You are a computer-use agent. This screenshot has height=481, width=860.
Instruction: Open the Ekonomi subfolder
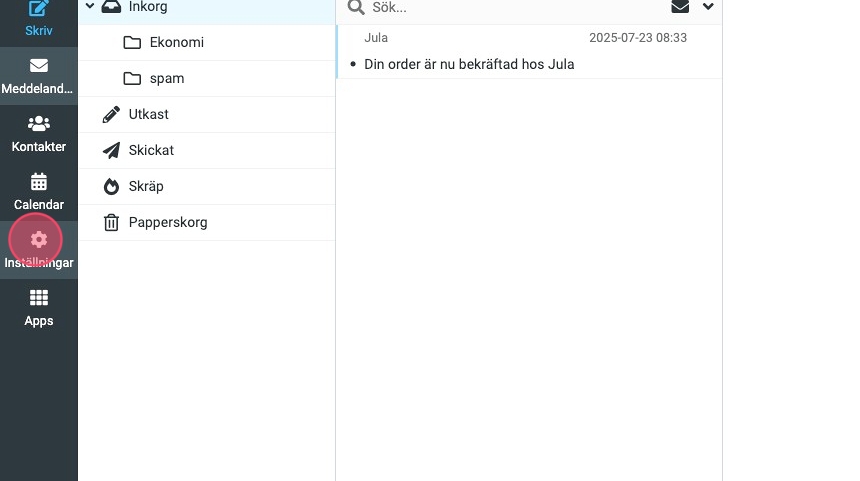176,43
